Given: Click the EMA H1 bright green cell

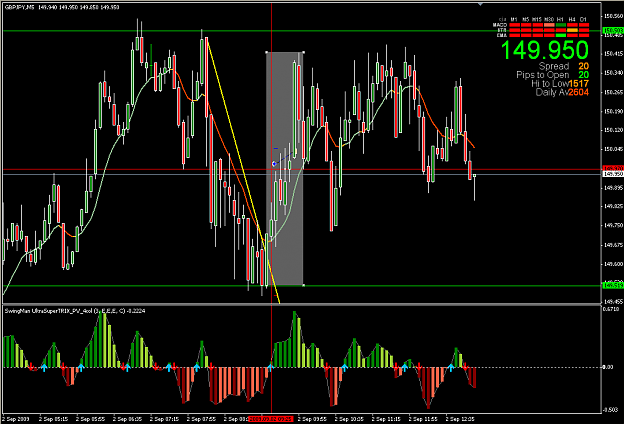Looking at the screenshot, I should 560,35.
